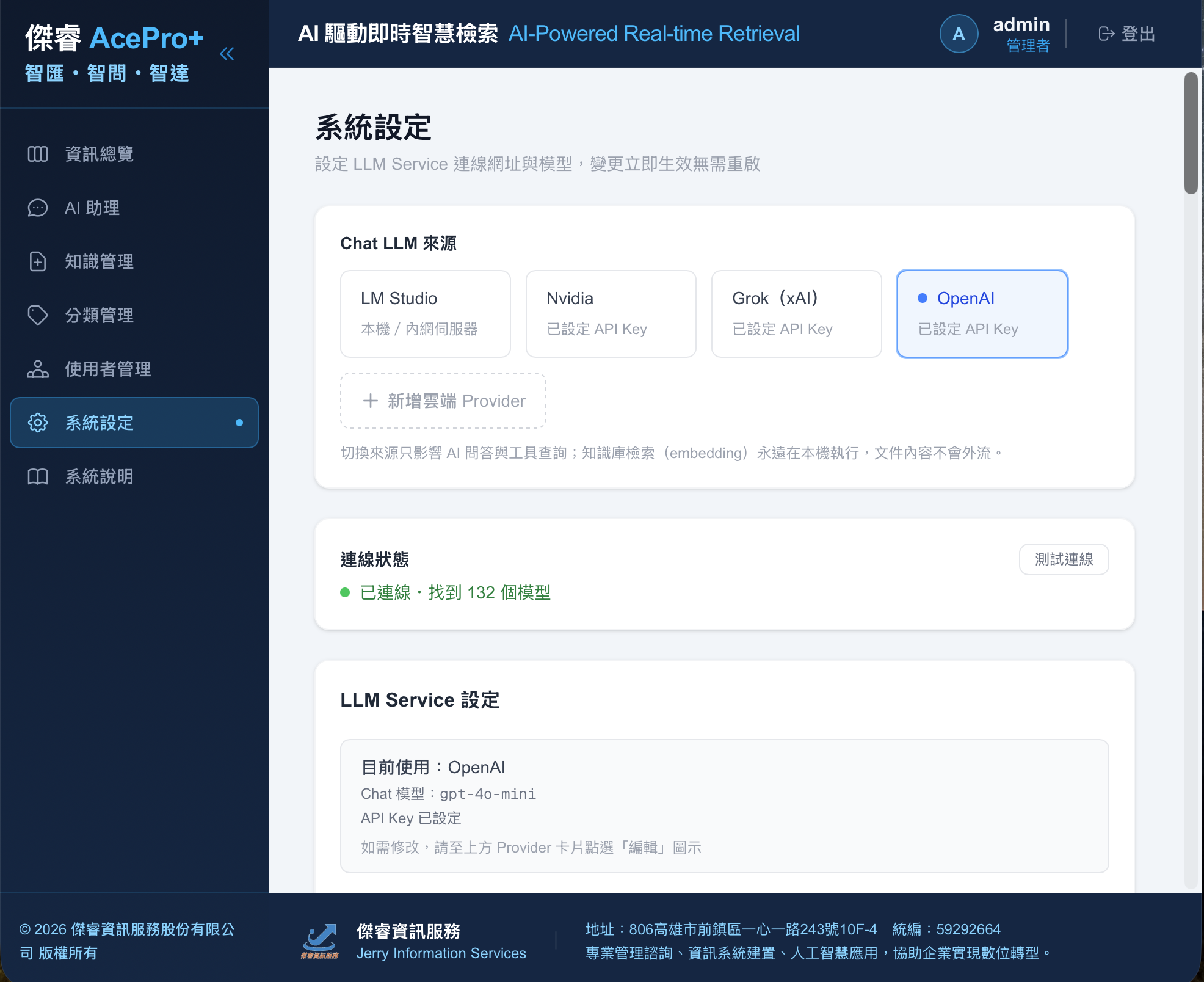Screen dimensions: 1204x982
Task: Click the 知識管理 document-plus icon
Action: (x=38, y=261)
